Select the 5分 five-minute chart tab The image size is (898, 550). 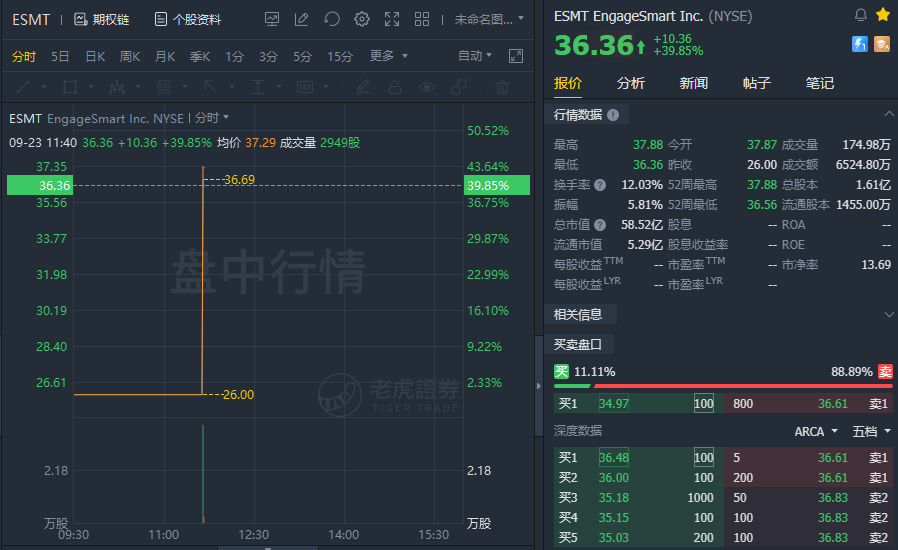coord(302,57)
